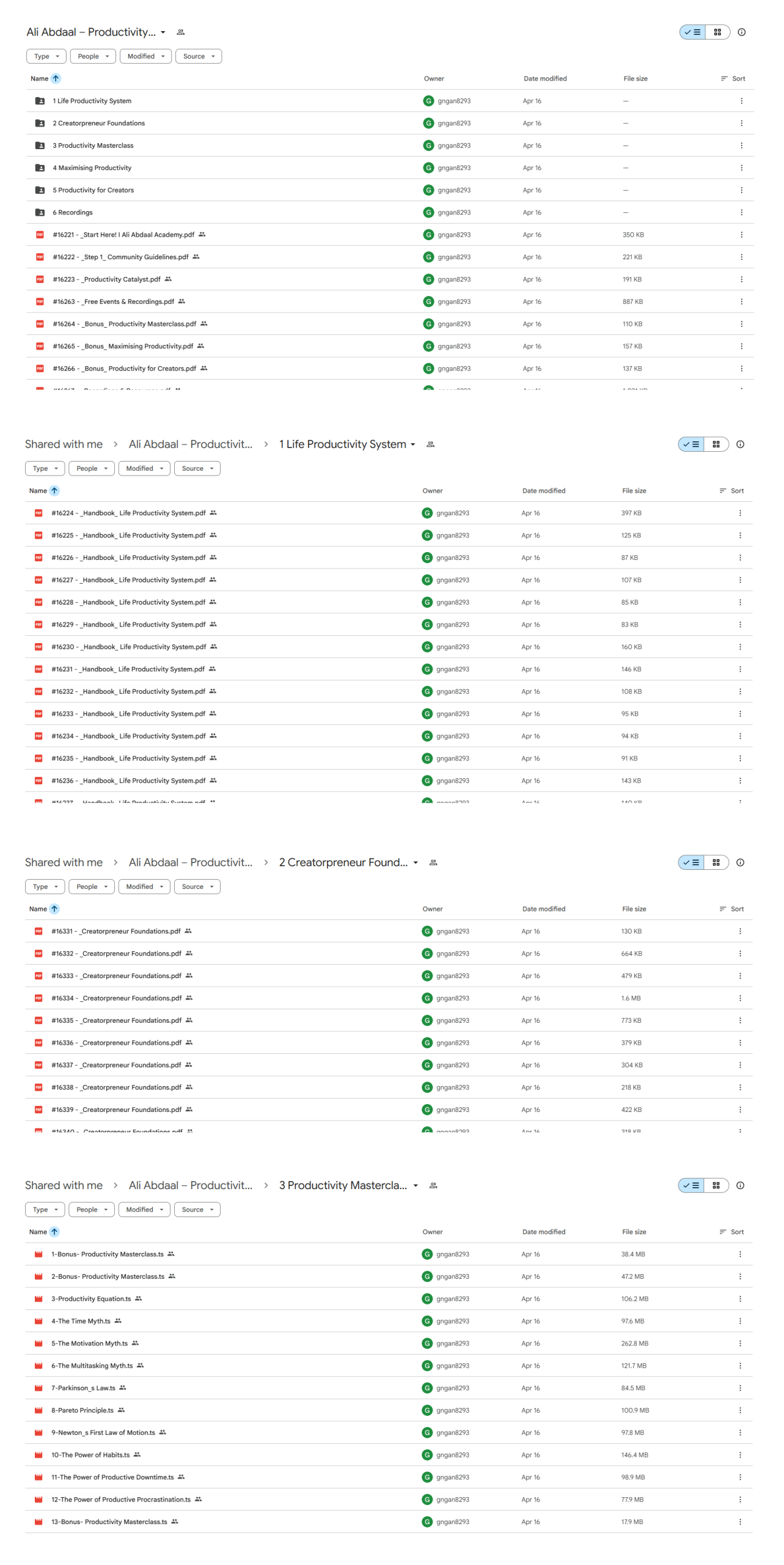Click video icon of 3-Productivity Equation.ts
Image resolution: width=784 pixels, height=1565 pixels.
pos(38,1298)
